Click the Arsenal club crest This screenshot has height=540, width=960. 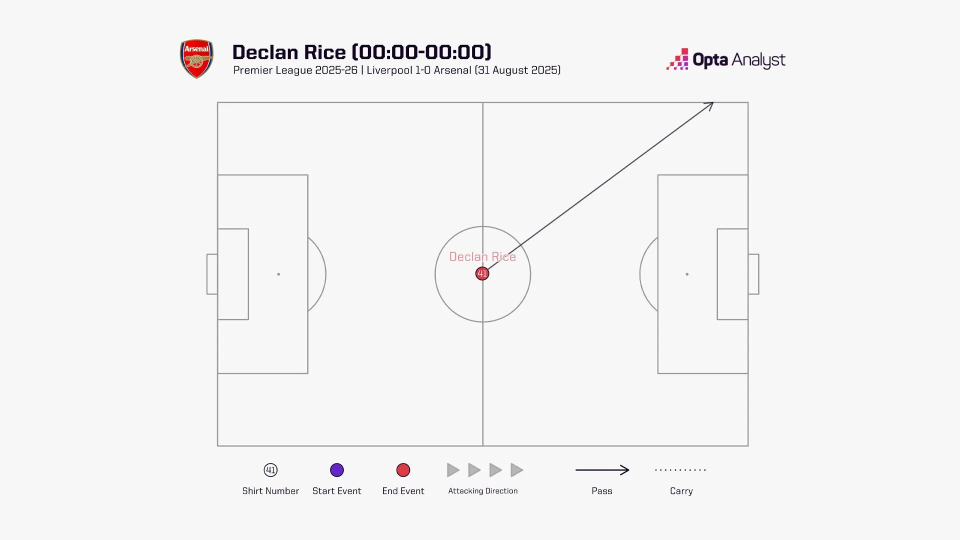click(197, 59)
